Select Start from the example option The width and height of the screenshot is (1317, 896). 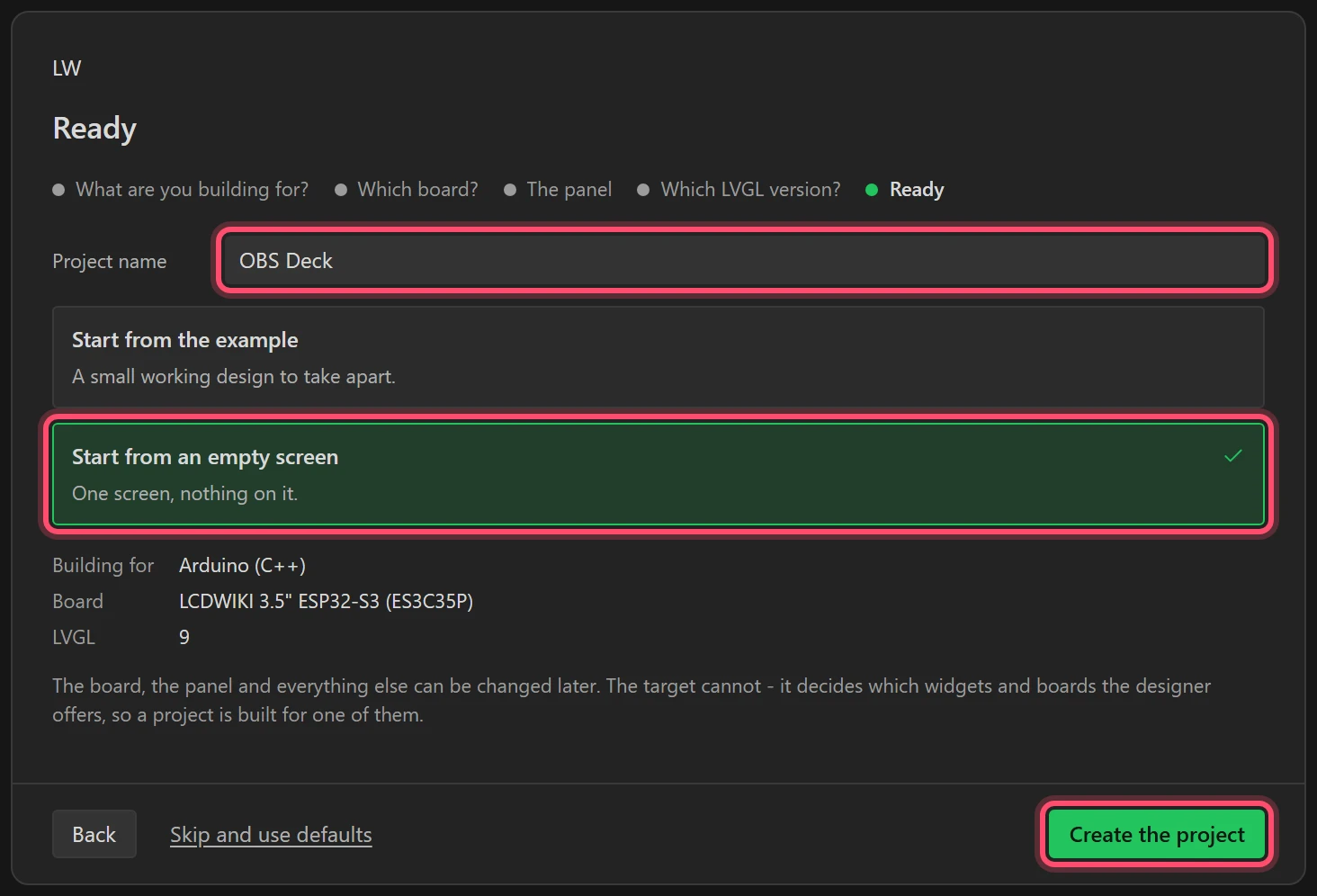(x=658, y=357)
